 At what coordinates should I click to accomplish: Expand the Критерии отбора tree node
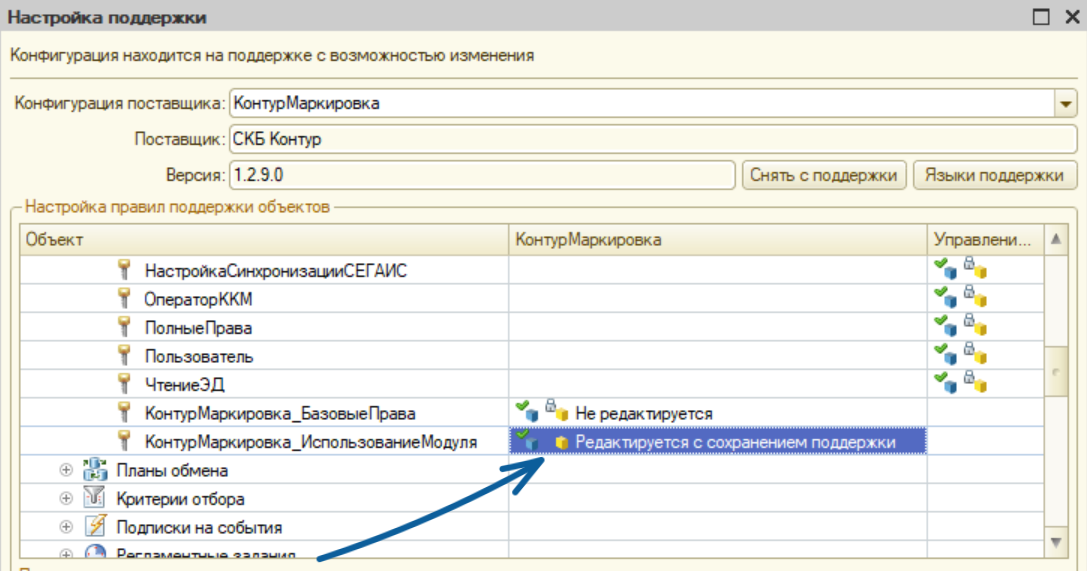66,499
